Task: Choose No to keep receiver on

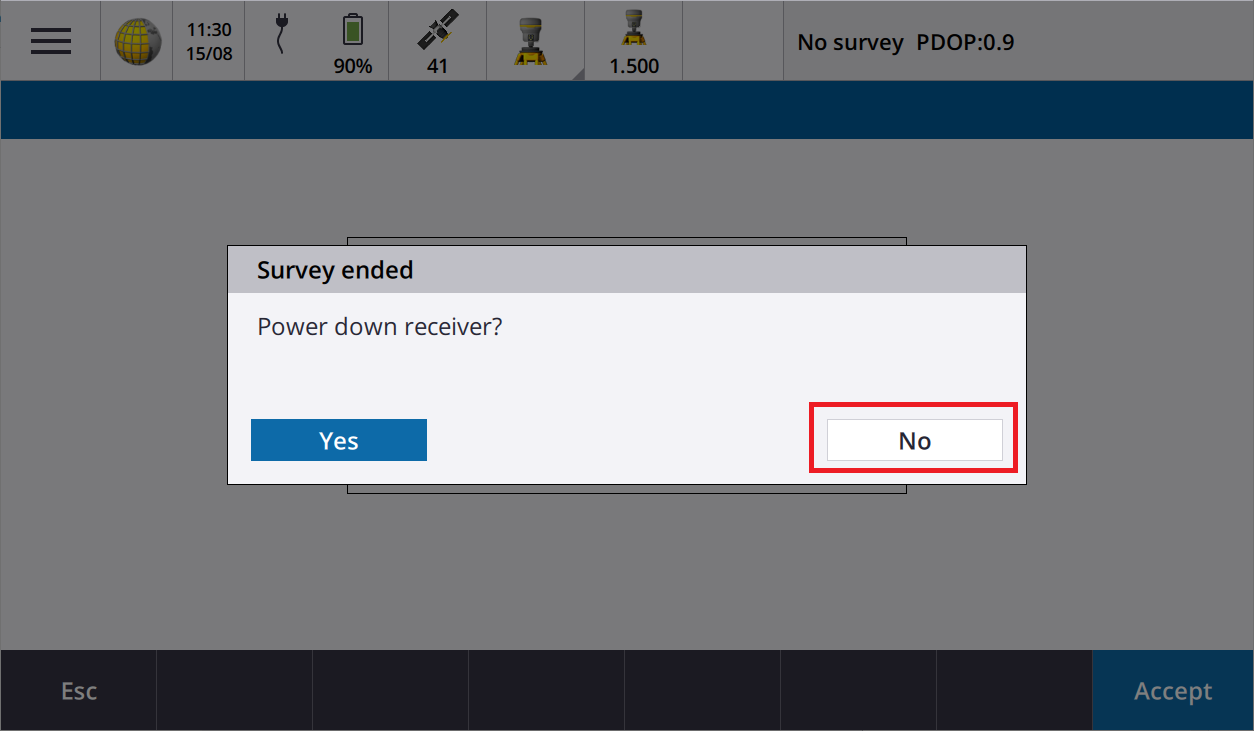Action: tap(914, 440)
